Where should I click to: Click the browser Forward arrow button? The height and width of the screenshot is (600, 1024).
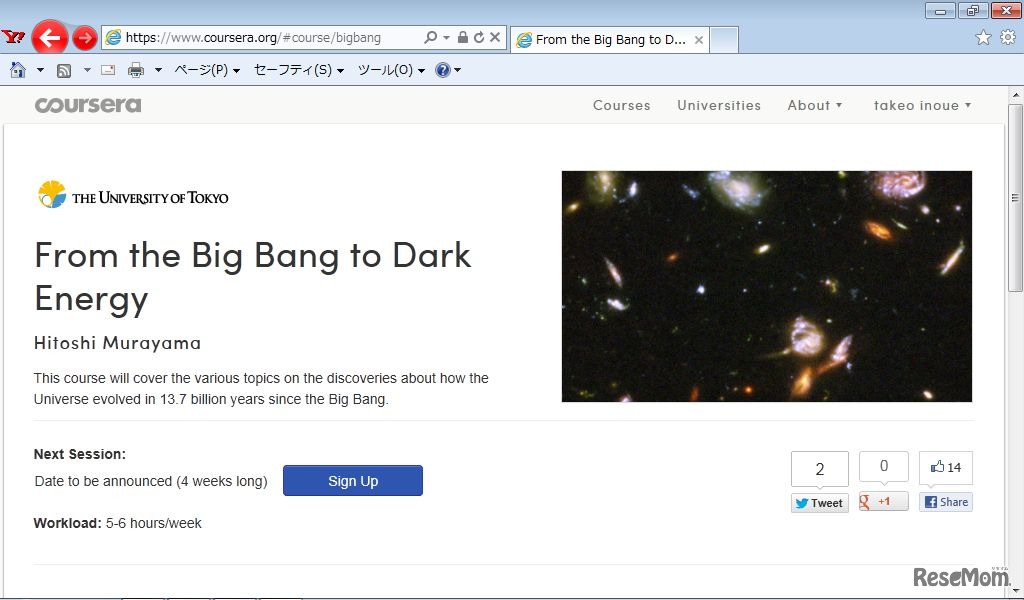[85, 38]
